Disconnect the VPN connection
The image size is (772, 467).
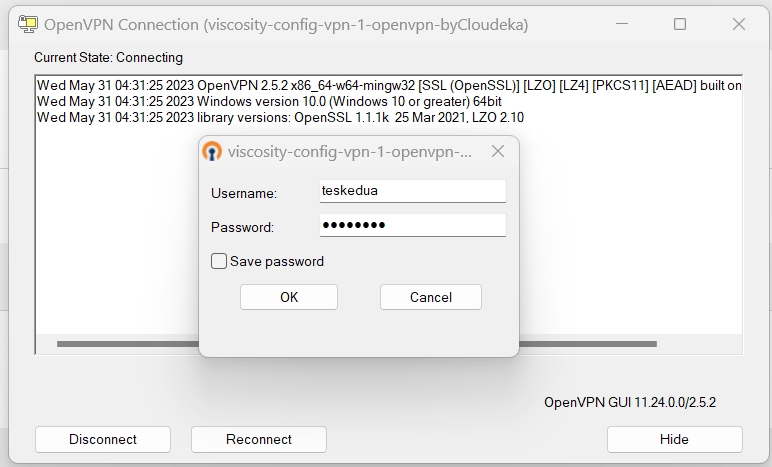103,439
